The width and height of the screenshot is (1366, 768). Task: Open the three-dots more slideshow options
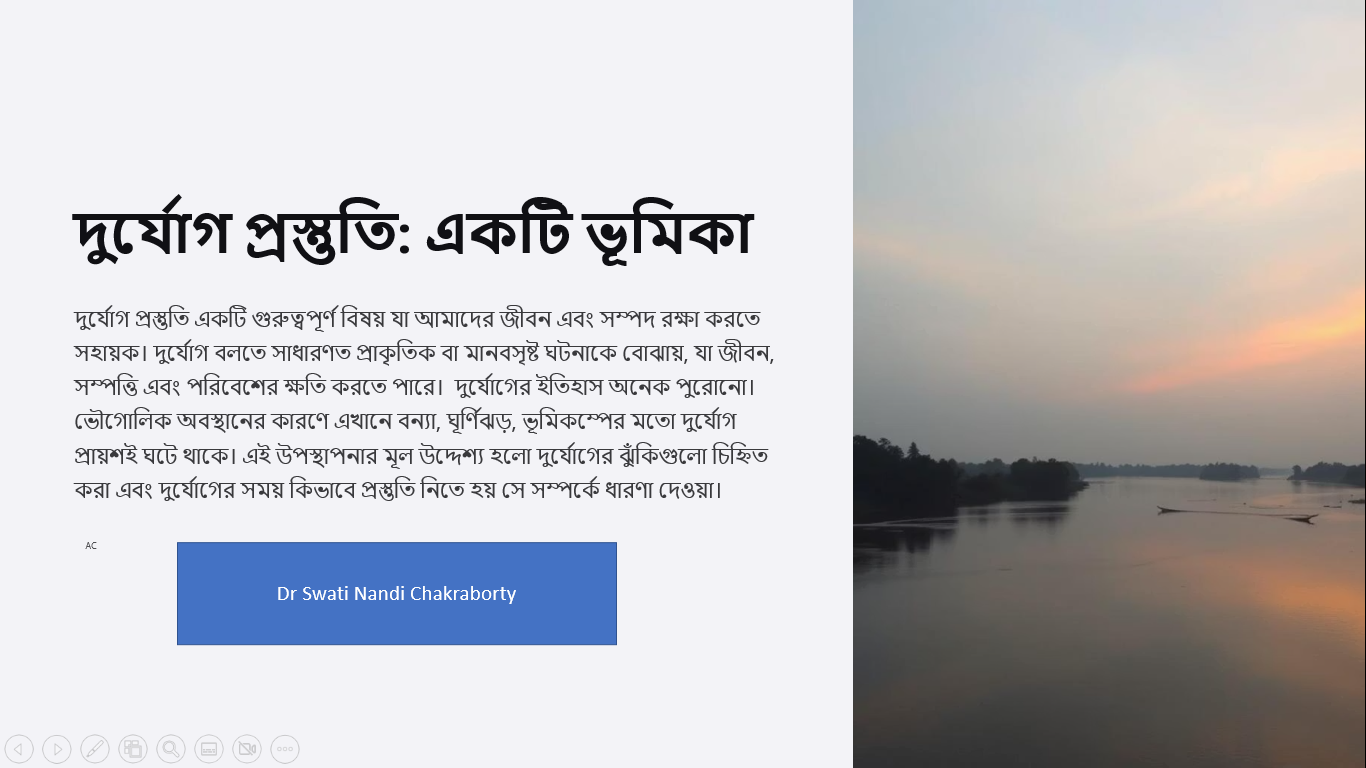coord(285,749)
